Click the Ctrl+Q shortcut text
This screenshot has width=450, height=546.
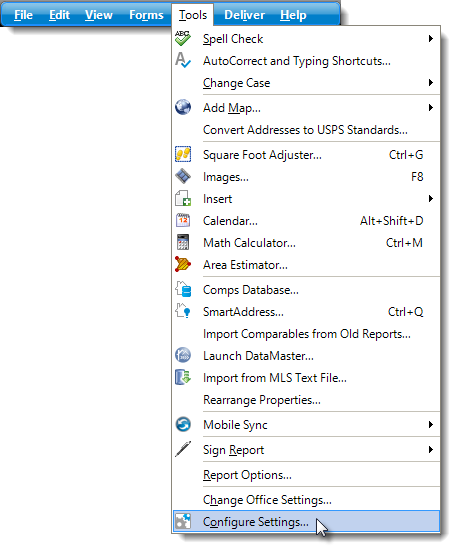(x=405, y=312)
